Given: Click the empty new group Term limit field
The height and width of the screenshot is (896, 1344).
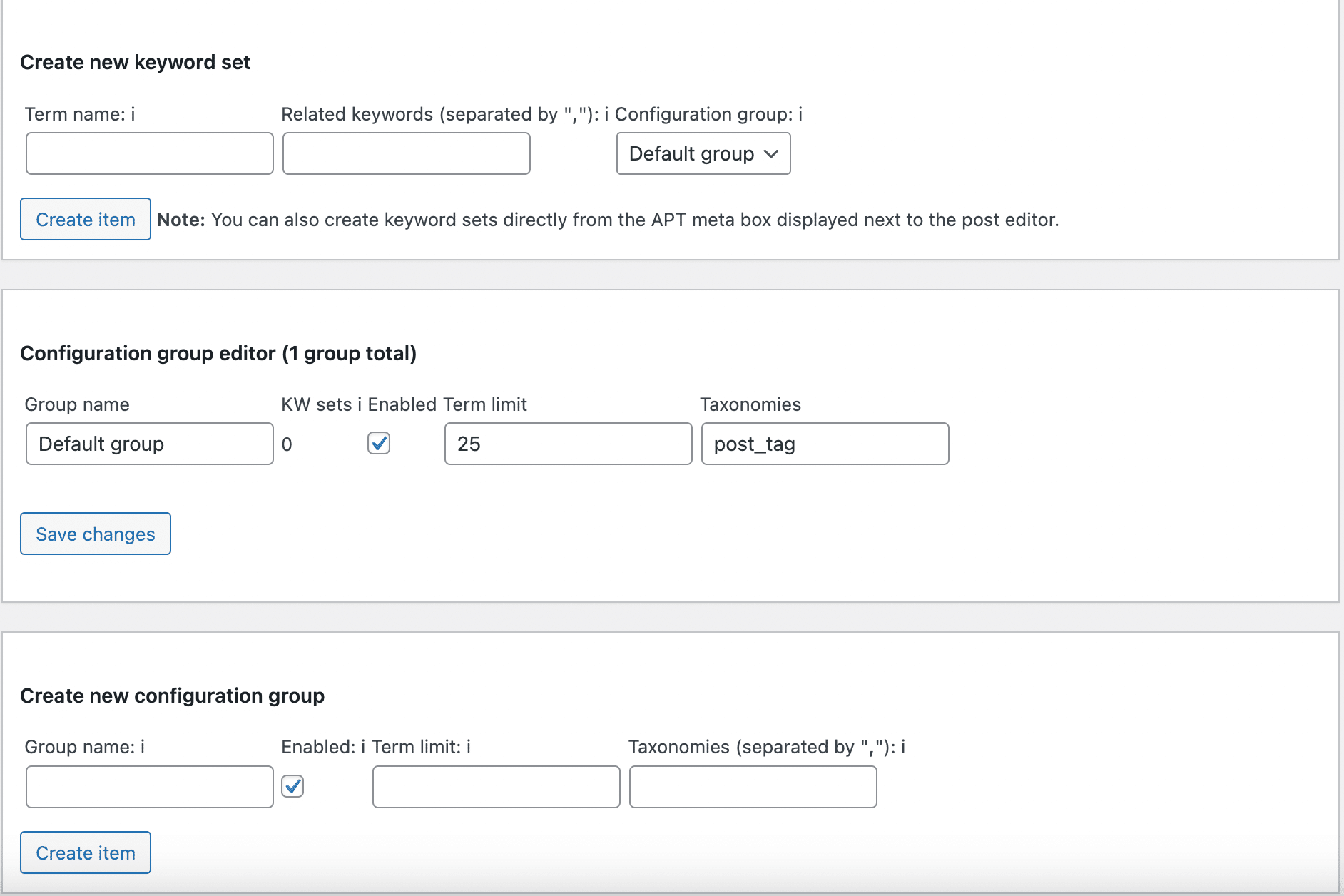Looking at the screenshot, I should tap(496, 787).
